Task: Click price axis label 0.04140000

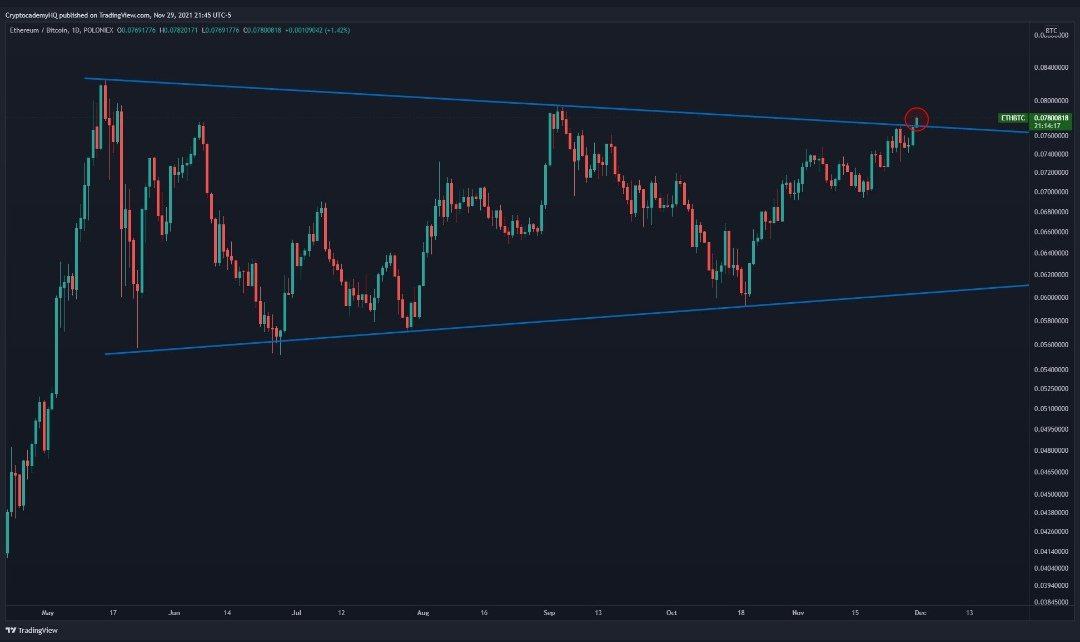Action: pos(1051,551)
